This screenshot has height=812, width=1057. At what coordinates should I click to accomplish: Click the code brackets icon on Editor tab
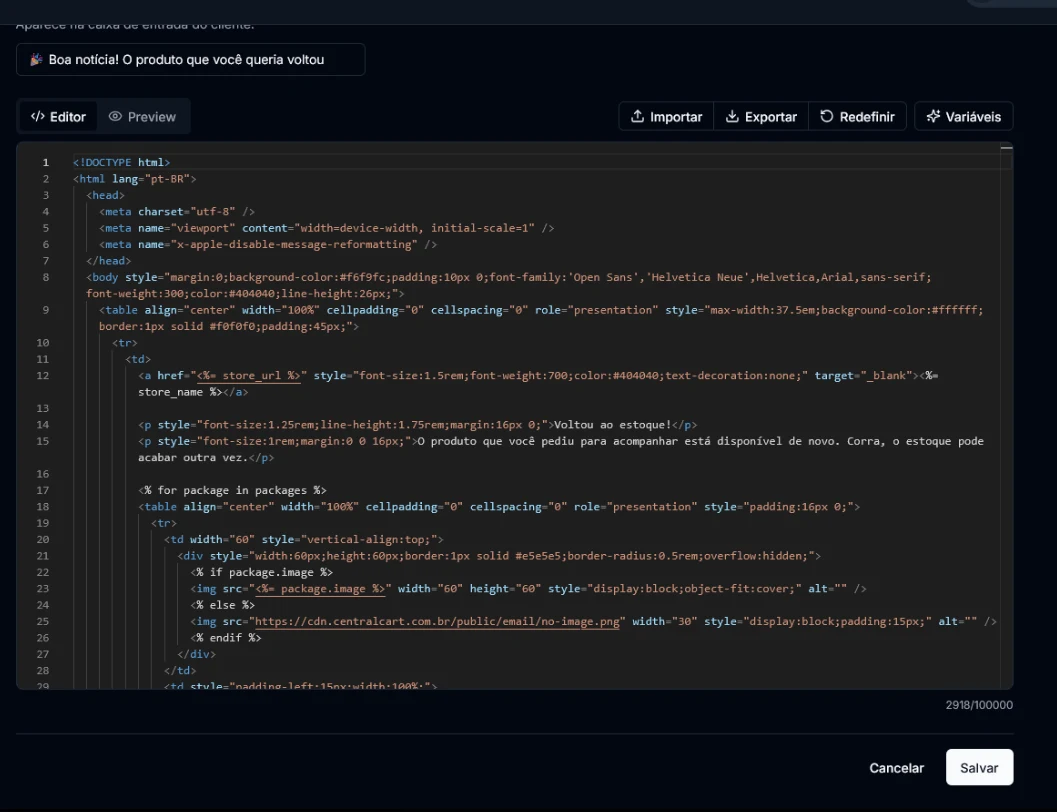[x=38, y=117]
